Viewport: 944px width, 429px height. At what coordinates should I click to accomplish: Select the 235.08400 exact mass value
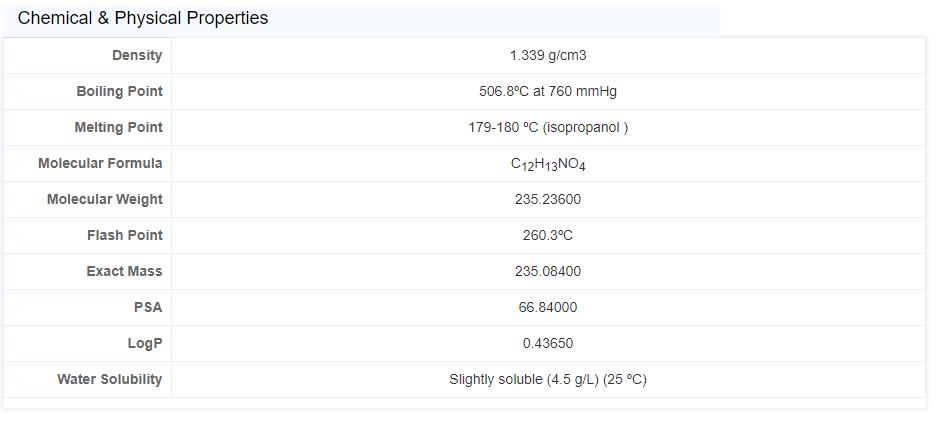548,271
